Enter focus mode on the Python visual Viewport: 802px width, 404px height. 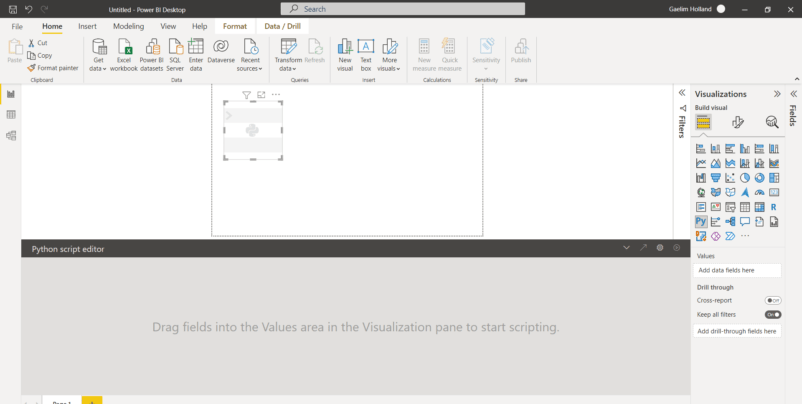tap(261, 95)
